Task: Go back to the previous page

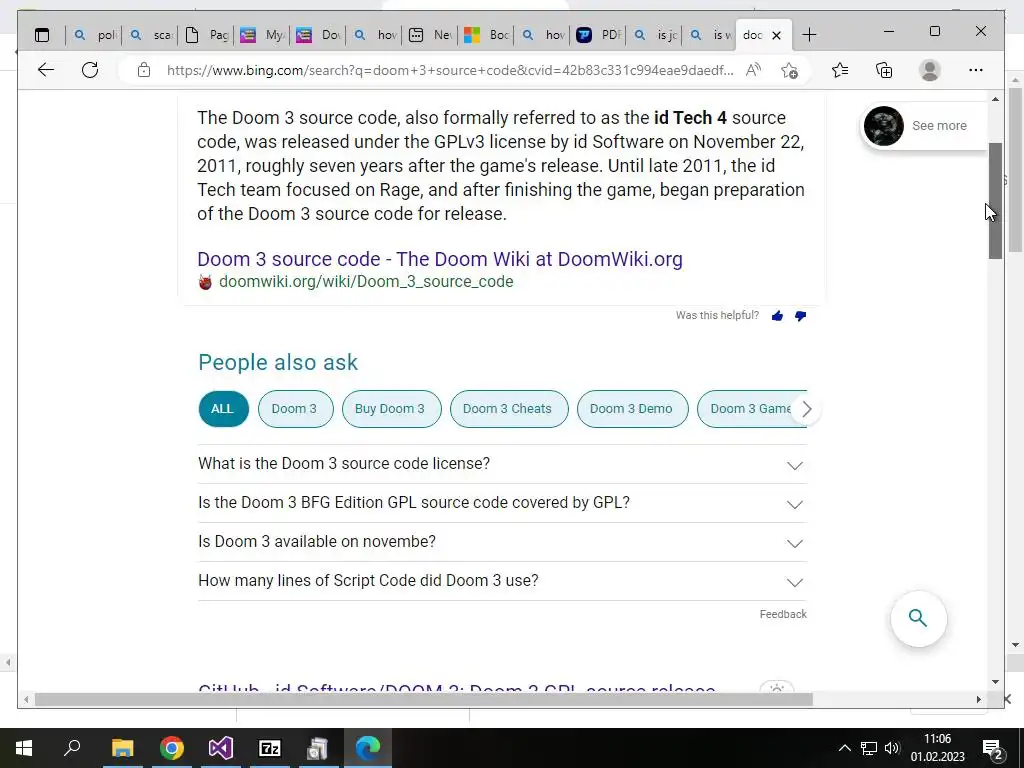Action: (46, 70)
